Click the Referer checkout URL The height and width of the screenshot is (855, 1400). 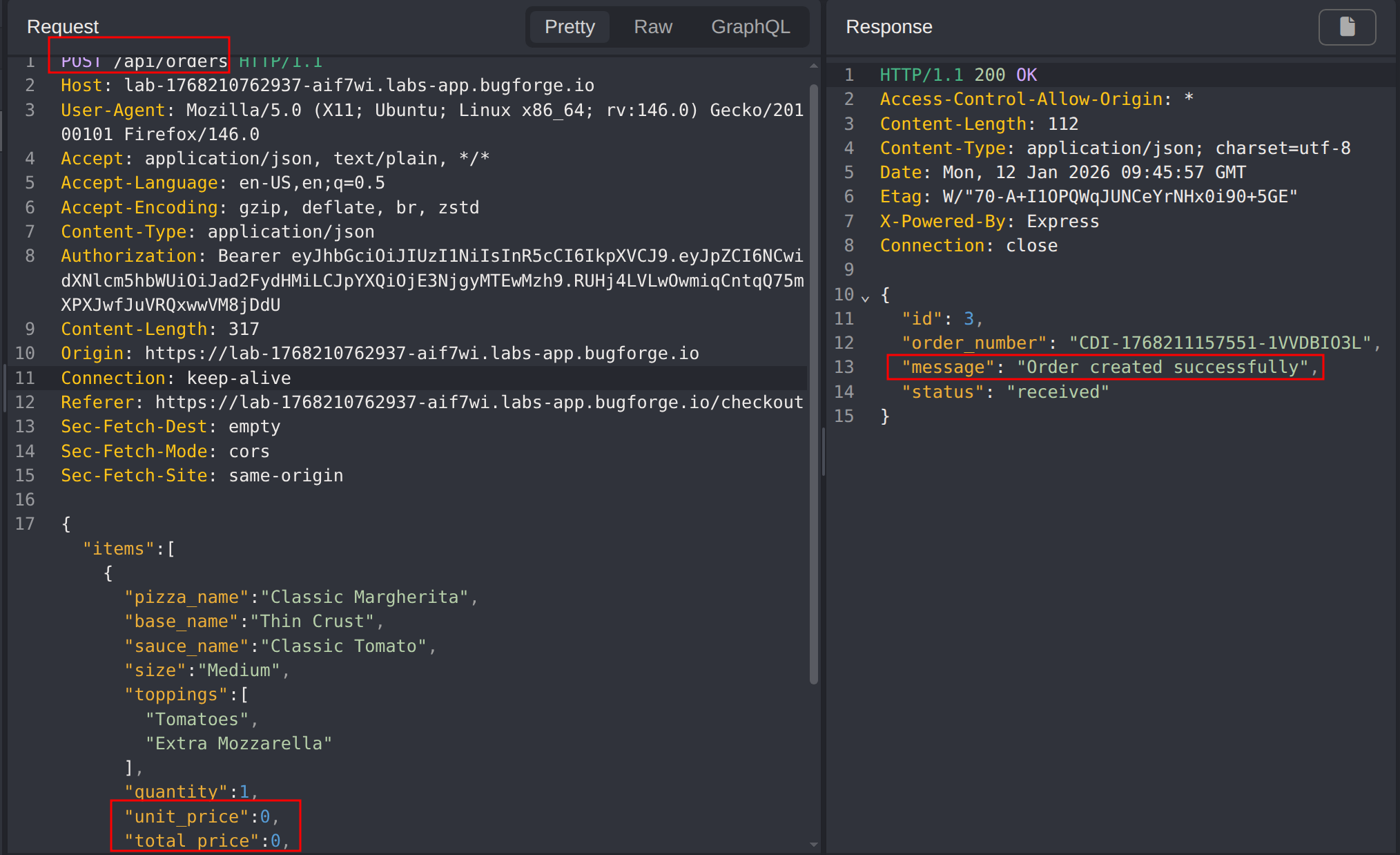pyautogui.click(x=478, y=403)
